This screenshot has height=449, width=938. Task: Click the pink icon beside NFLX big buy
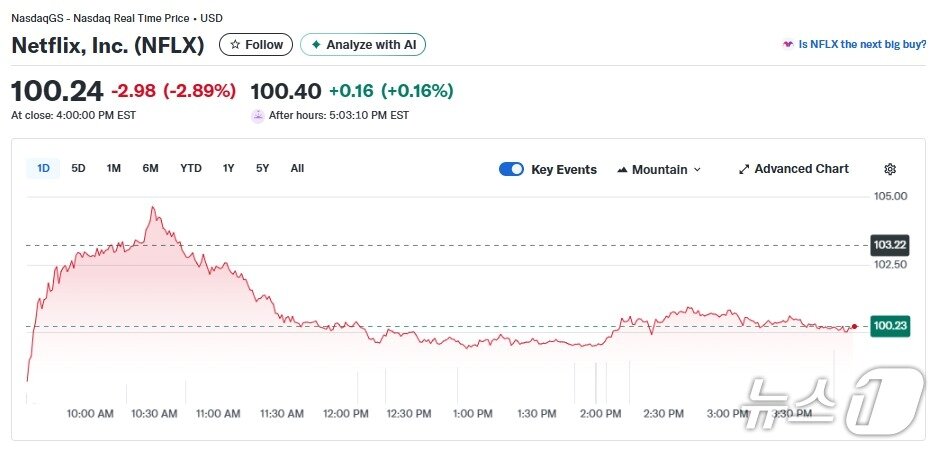(788, 45)
